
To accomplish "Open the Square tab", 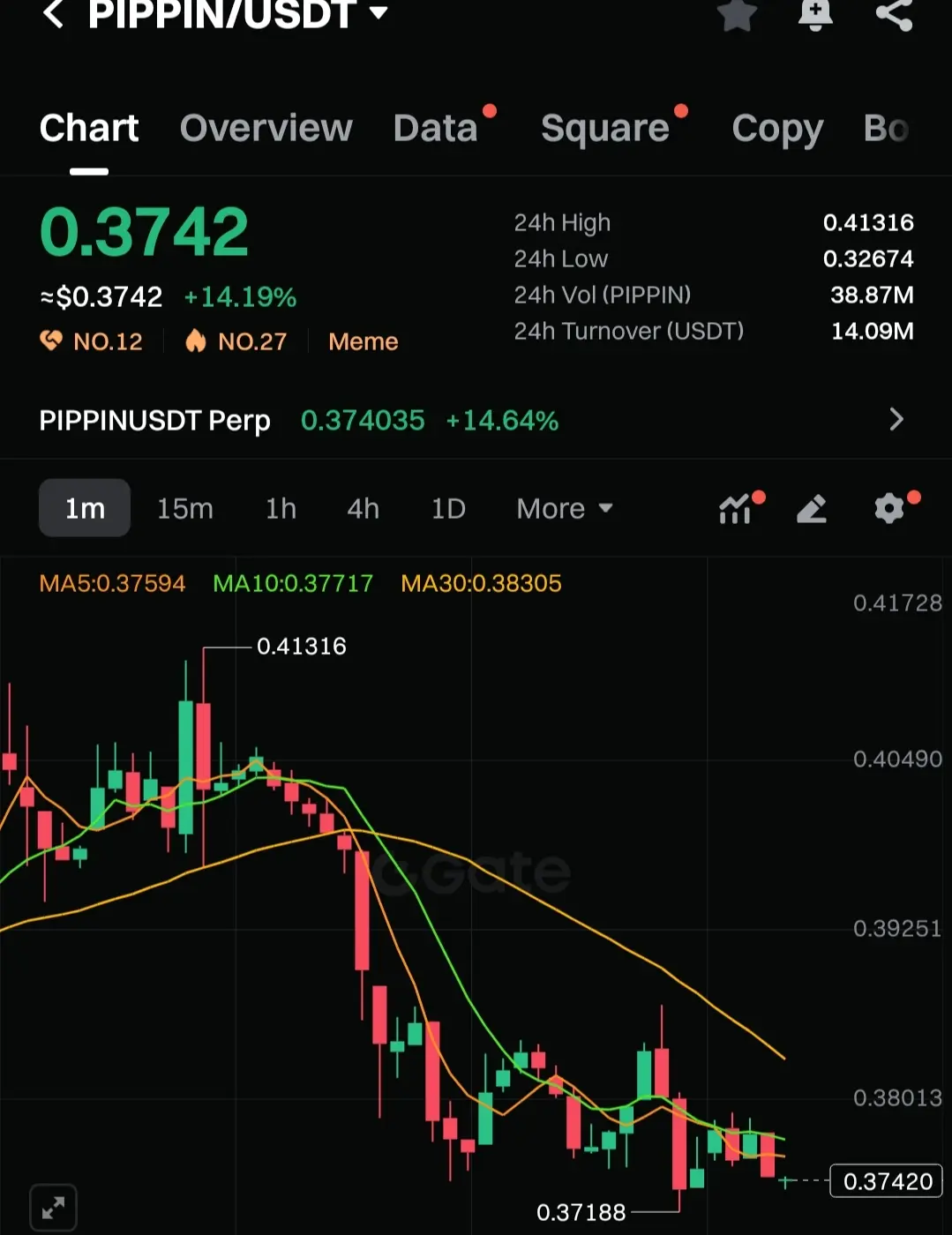I will click(x=605, y=129).
